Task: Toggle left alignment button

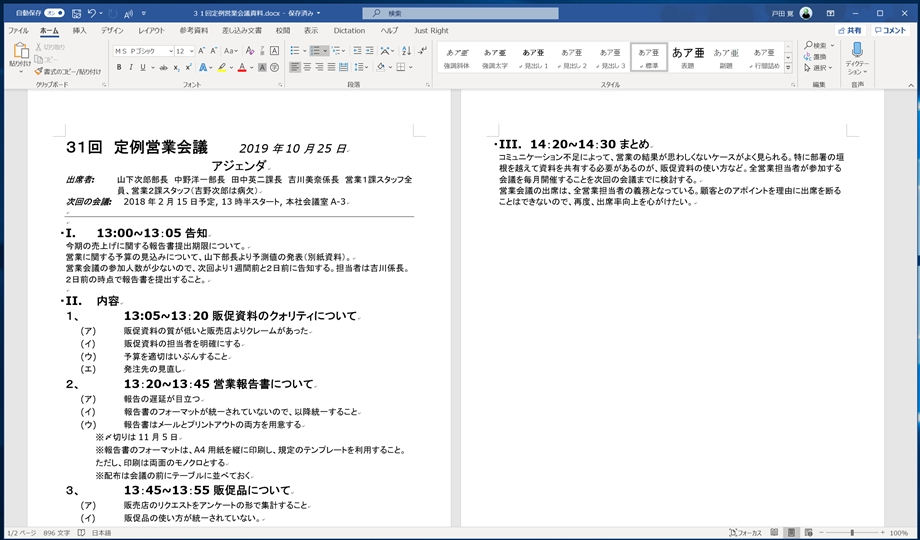Action: [295, 68]
